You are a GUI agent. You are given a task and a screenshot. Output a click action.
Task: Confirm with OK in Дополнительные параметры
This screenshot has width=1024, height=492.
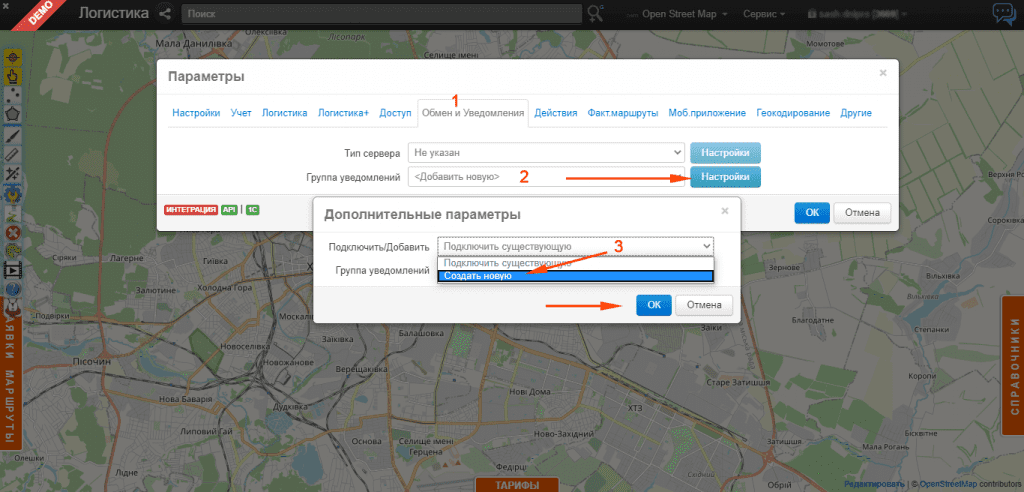click(x=654, y=304)
